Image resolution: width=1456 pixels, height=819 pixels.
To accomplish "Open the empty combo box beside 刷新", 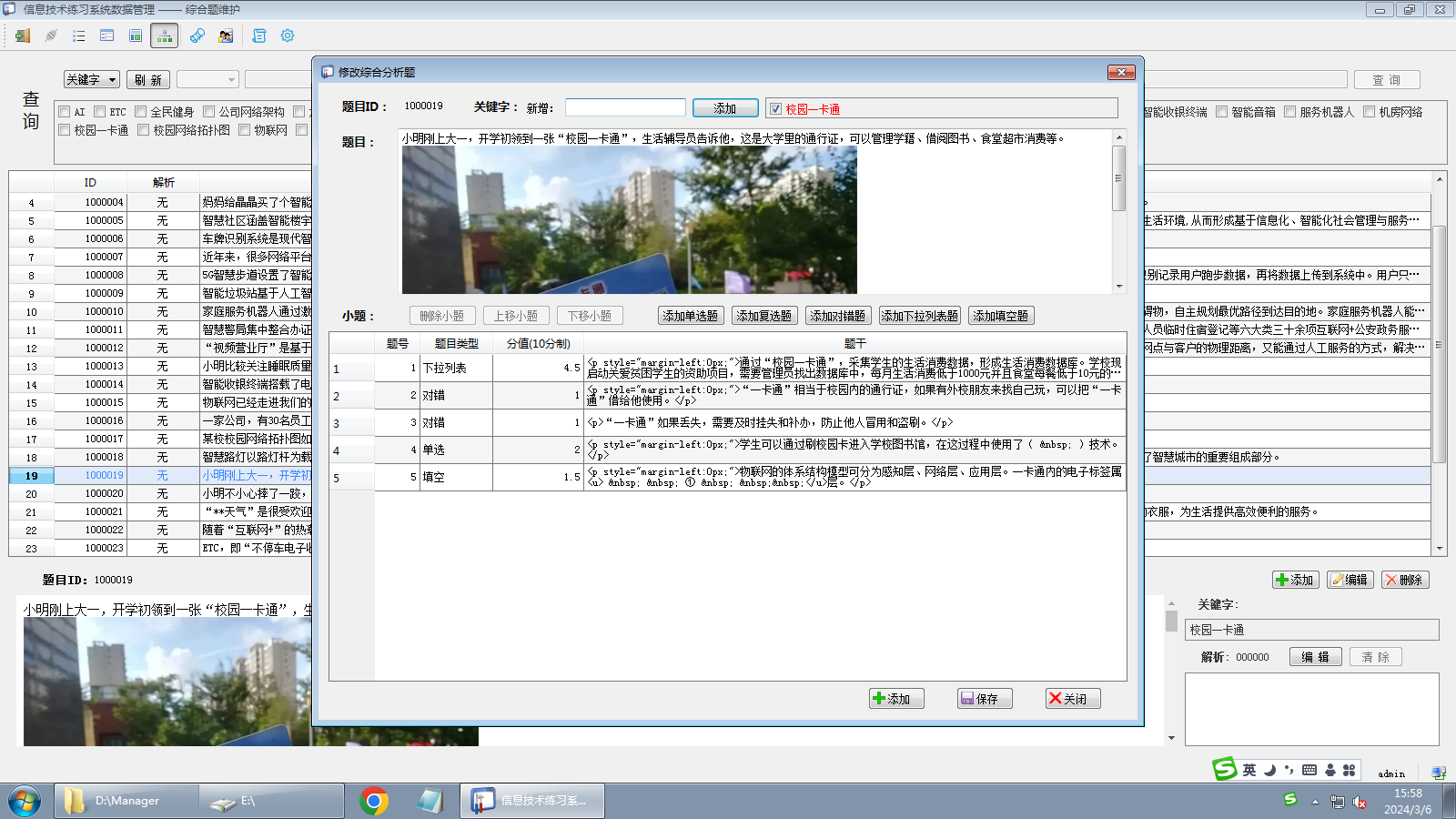I will point(207,80).
